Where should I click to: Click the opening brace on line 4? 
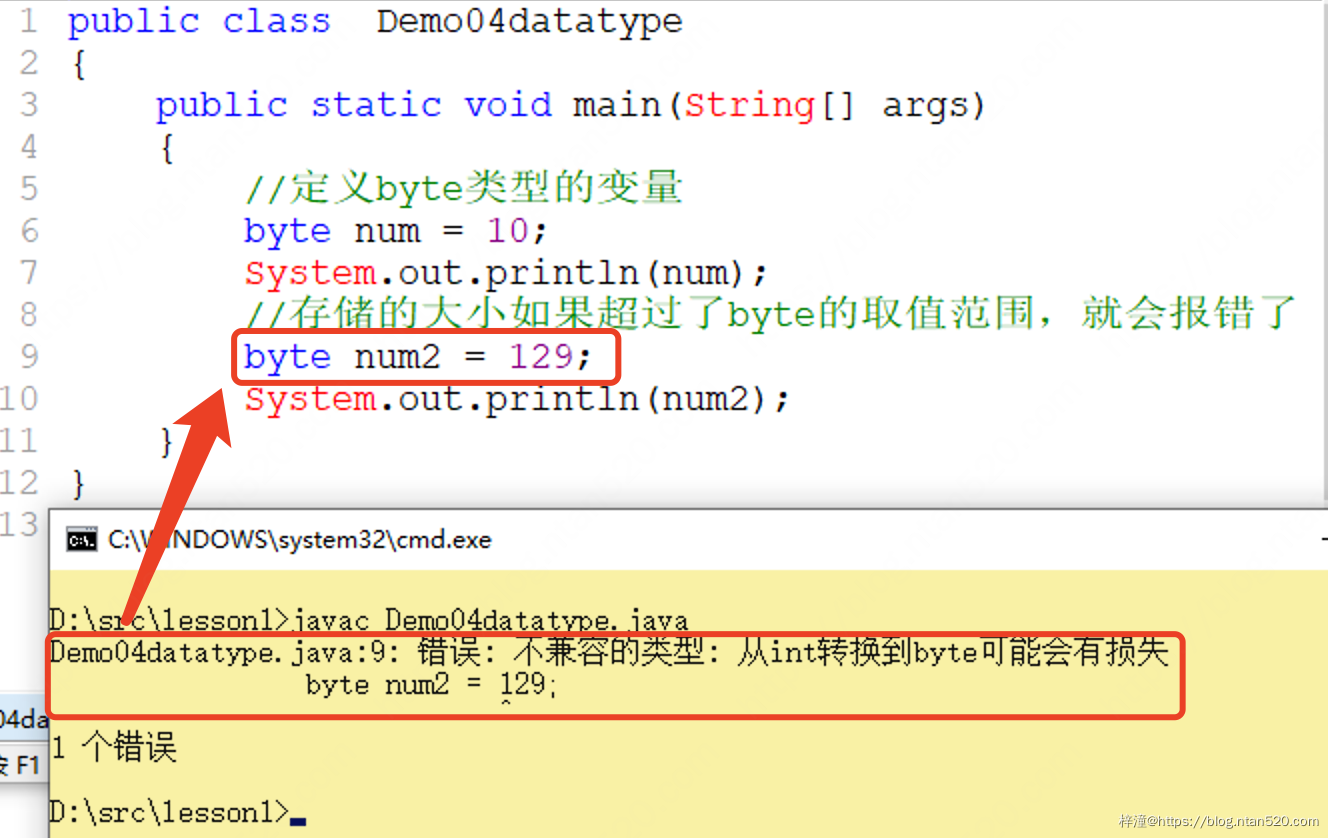(166, 148)
